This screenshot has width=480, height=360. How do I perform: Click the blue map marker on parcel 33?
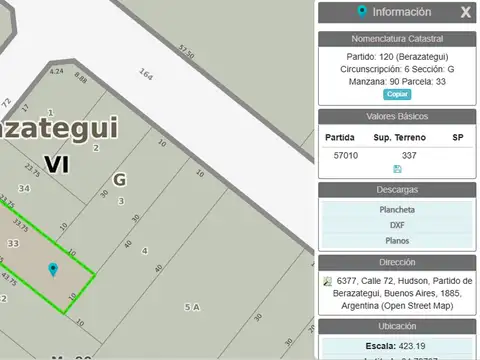coord(53,269)
